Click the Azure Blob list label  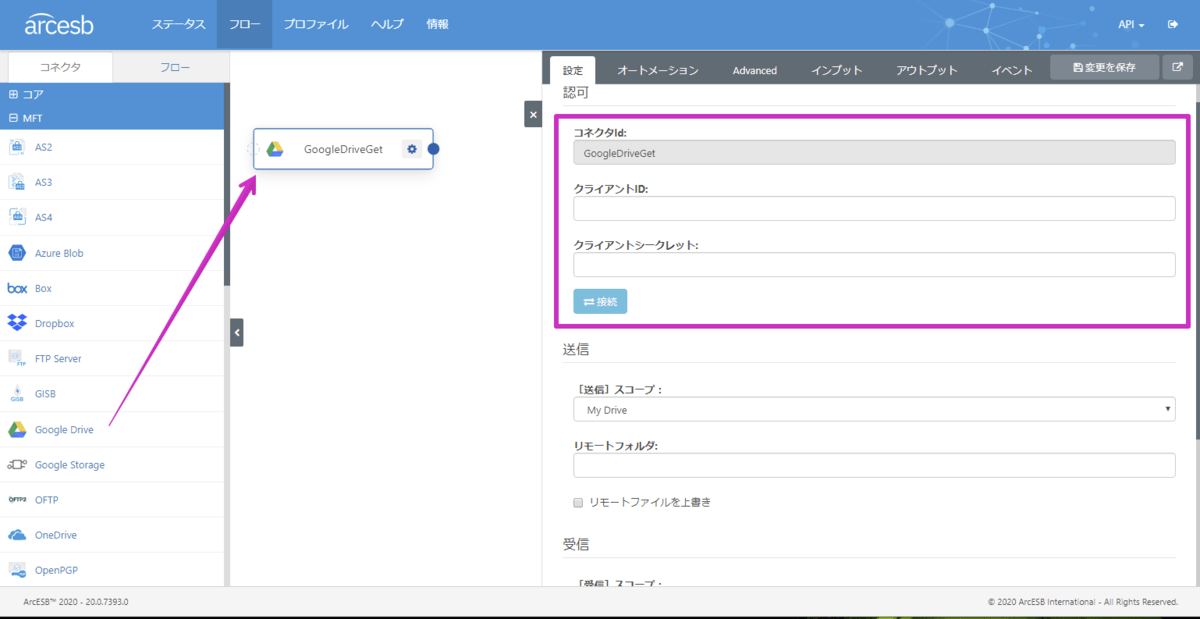(59, 253)
